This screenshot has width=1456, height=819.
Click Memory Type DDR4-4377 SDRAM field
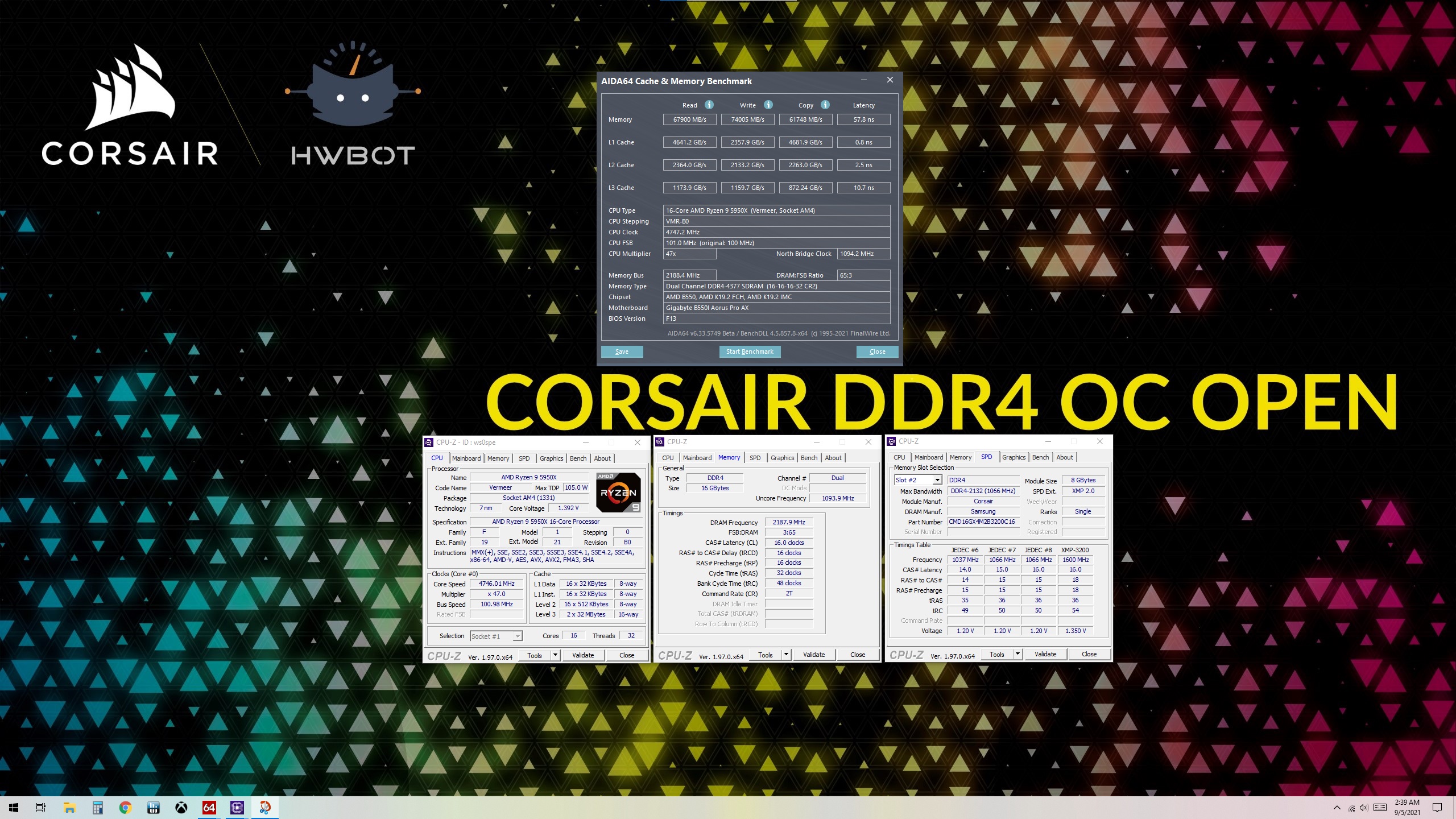(x=776, y=286)
